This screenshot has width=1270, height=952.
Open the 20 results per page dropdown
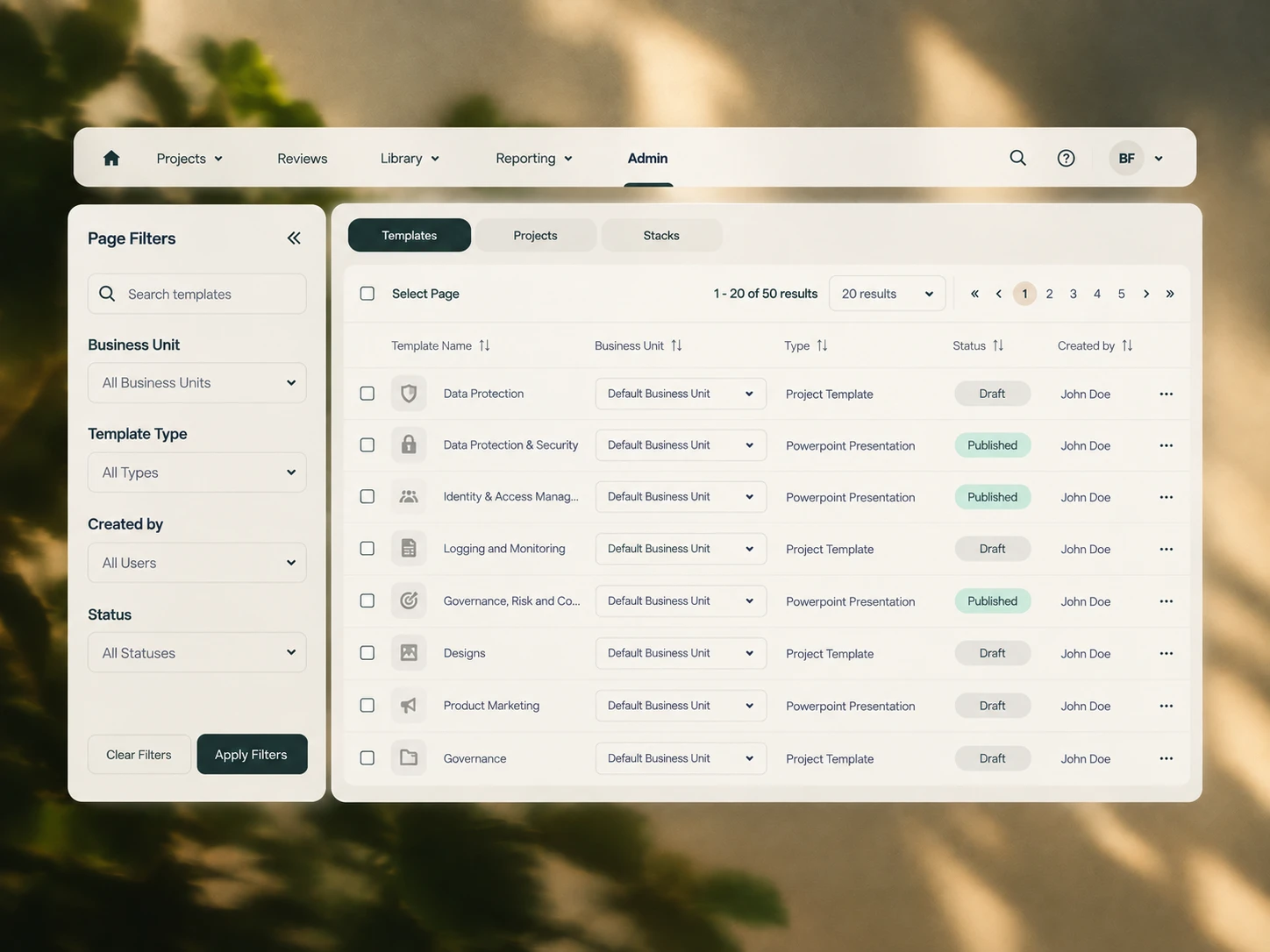pyautogui.click(x=887, y=294)
